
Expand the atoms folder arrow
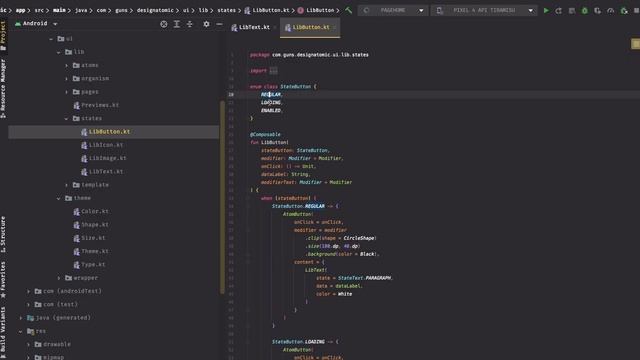tap(67, 65)
